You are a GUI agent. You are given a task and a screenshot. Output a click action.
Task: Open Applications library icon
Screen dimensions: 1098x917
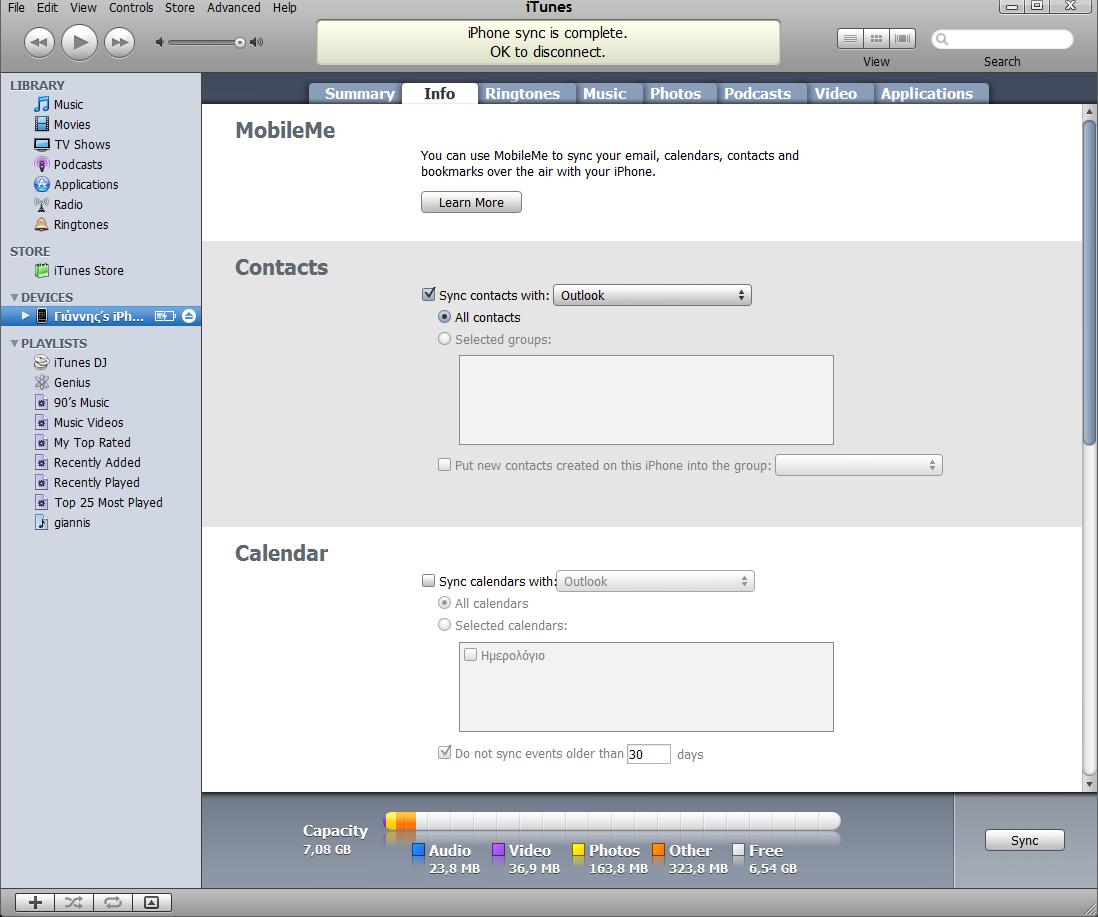coord(42,184)
